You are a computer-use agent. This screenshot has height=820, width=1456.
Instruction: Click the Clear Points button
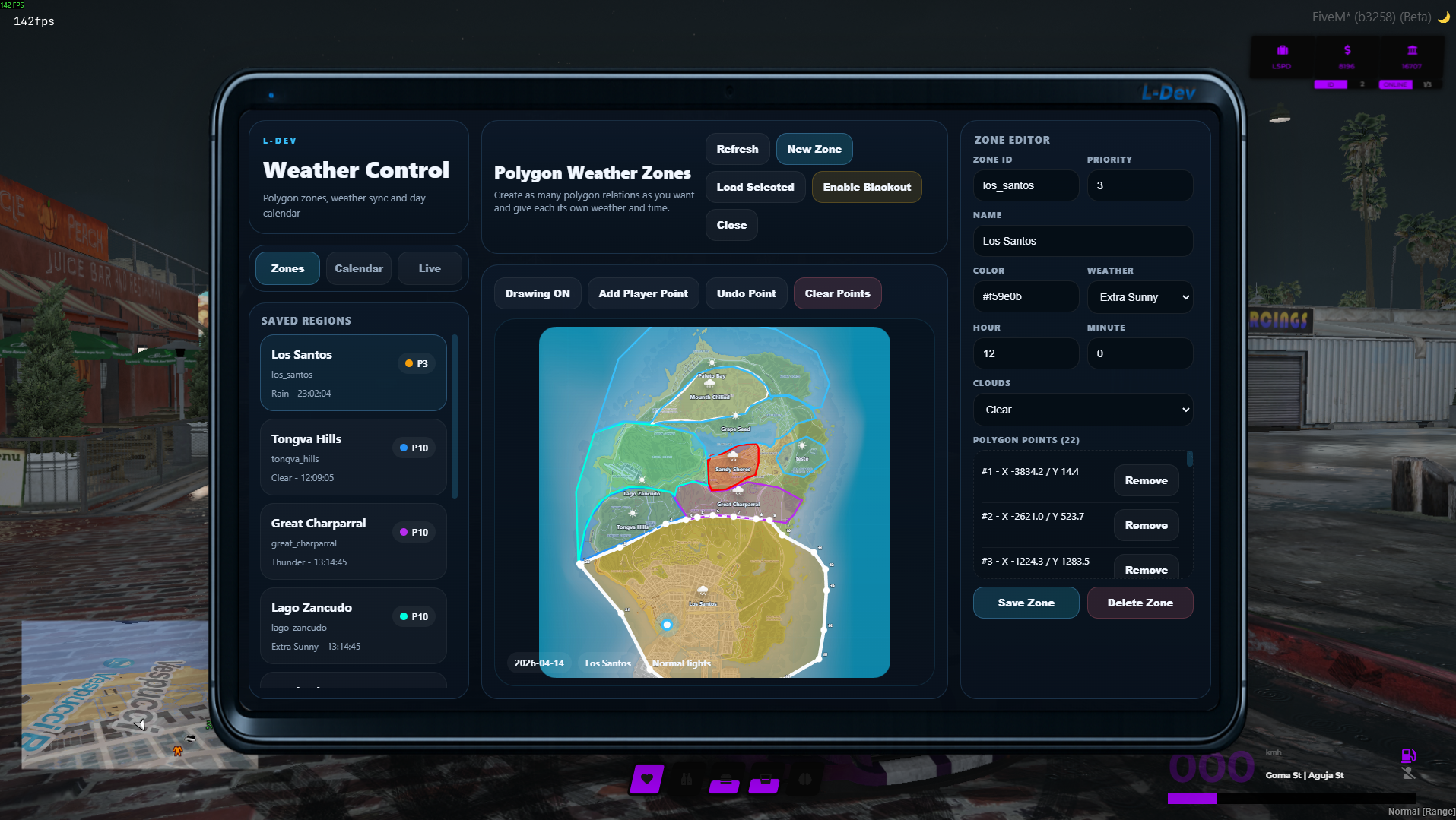(x=838, y=293)
